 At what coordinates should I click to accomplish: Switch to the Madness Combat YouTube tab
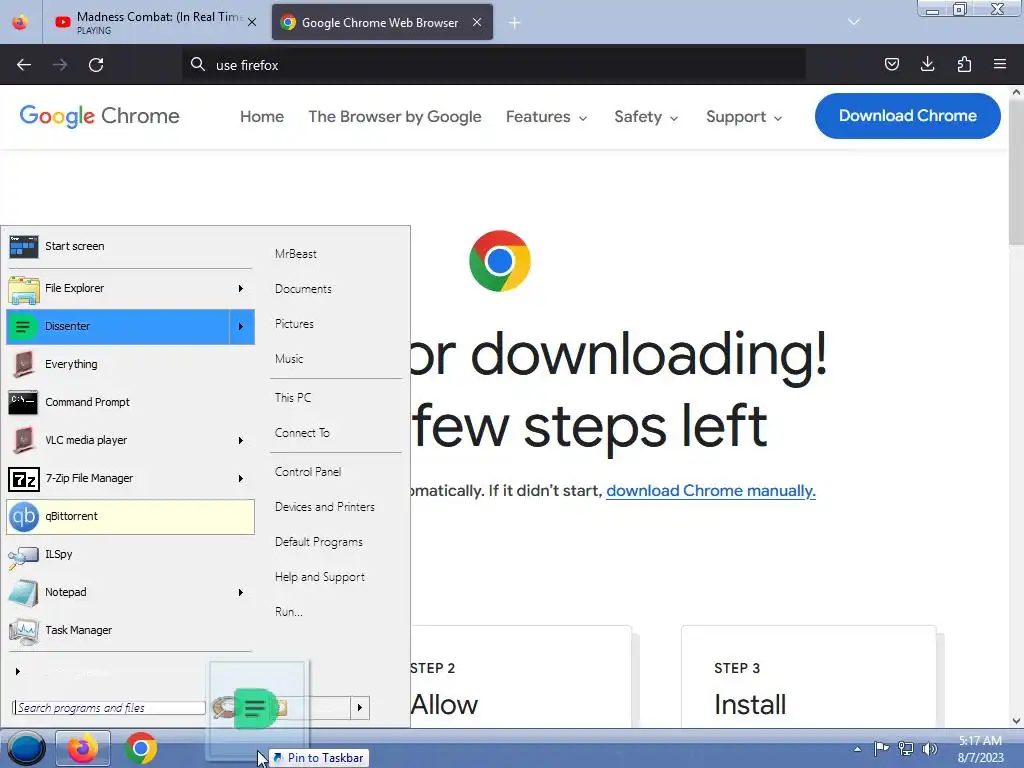[x=155, y=22]
